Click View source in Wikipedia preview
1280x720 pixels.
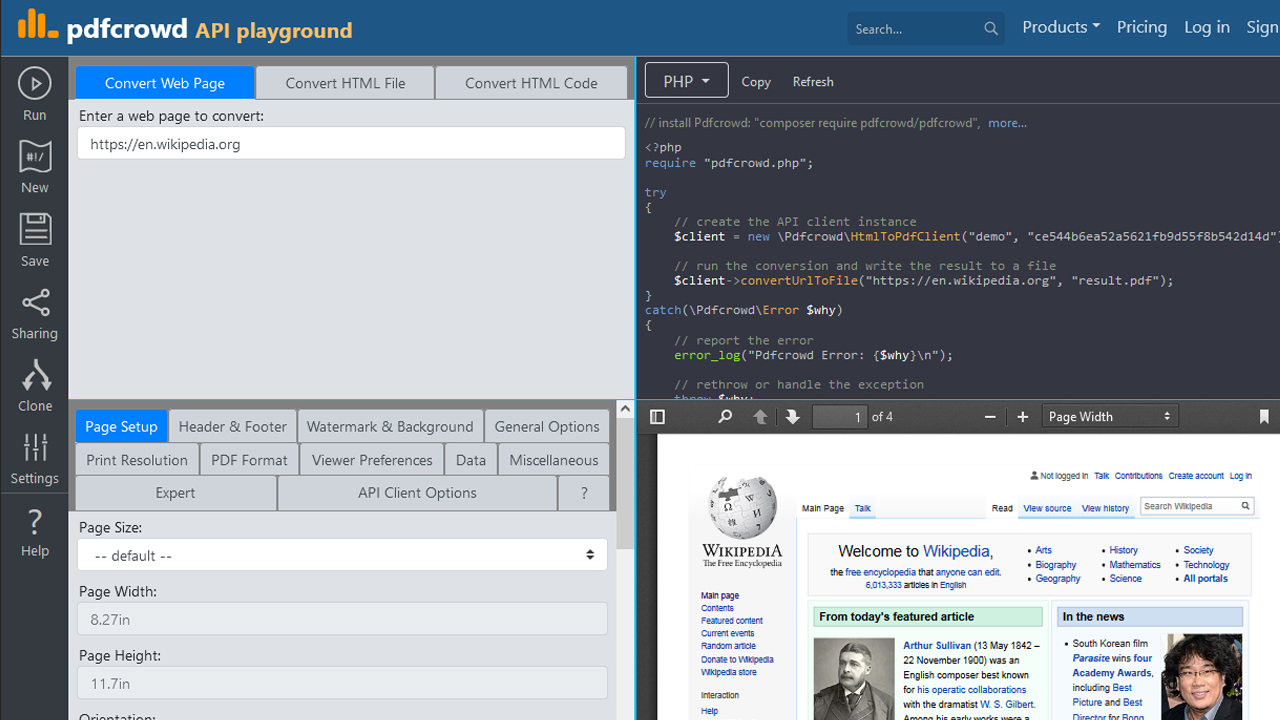(x=1047, y=508)
